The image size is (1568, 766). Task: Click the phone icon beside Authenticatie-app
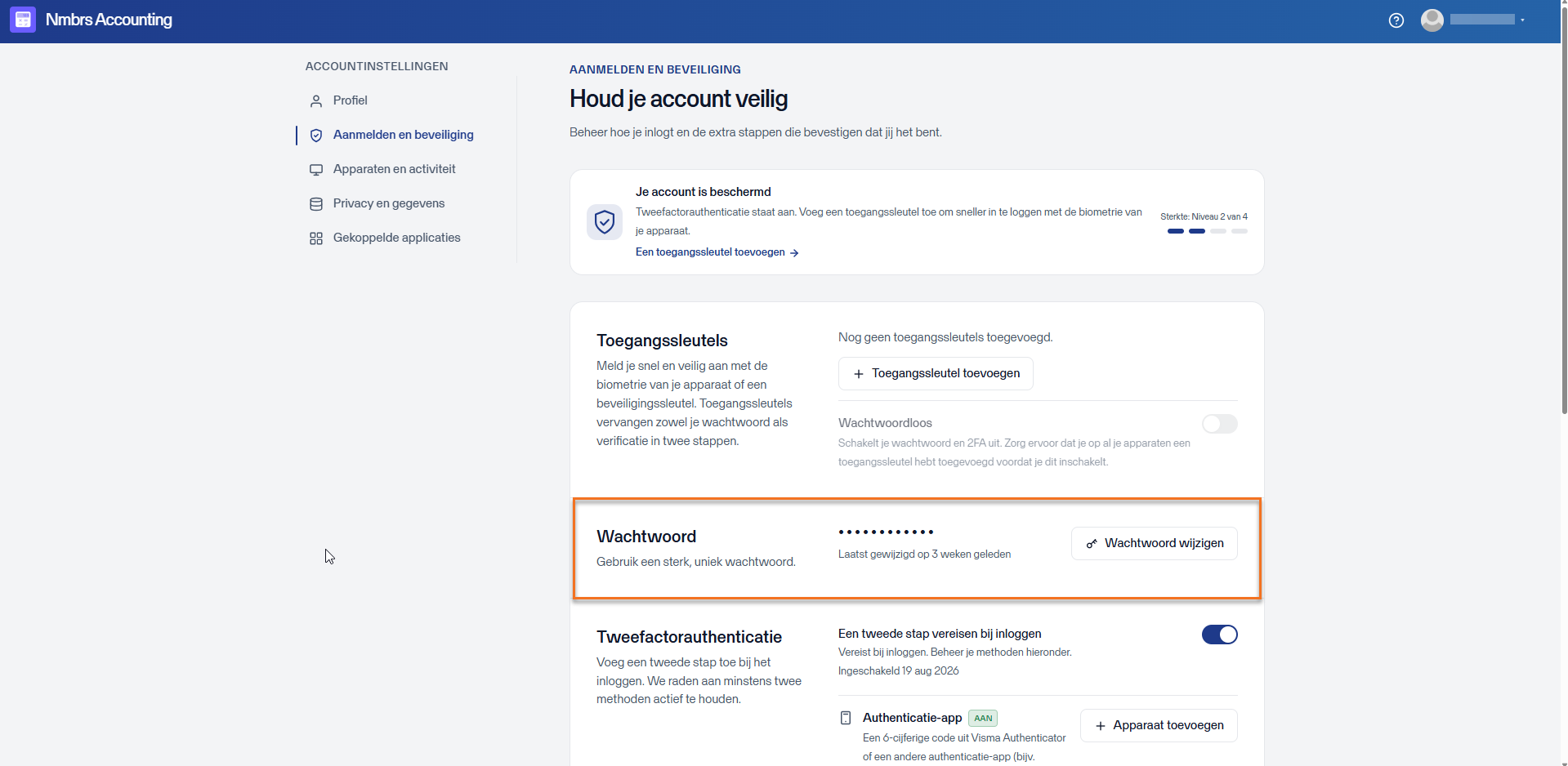click(x=846, y=718)
